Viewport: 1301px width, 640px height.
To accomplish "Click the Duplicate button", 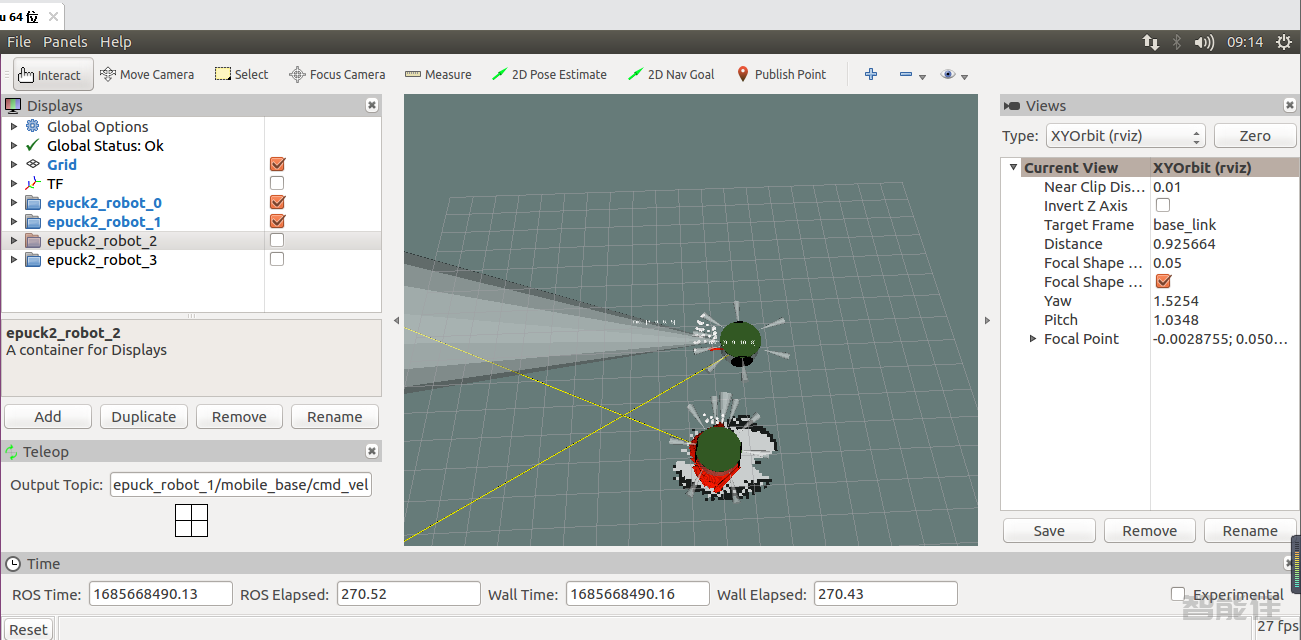I will click(143, 417).
